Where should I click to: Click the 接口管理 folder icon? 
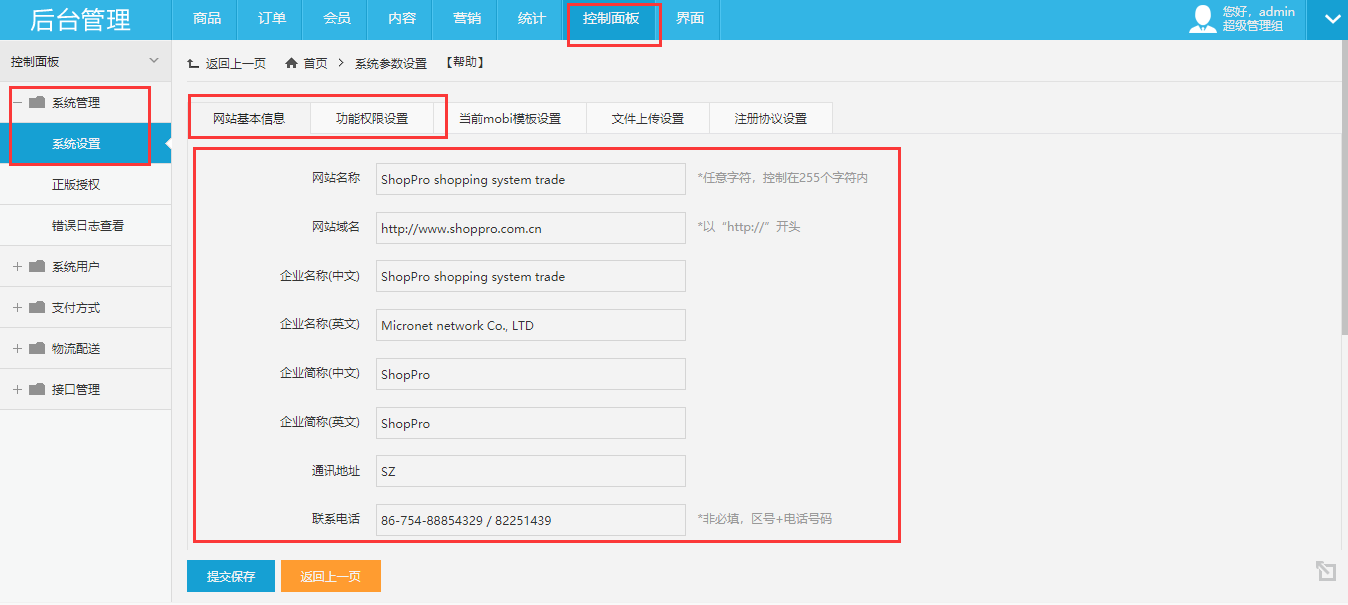coord(37,389)
